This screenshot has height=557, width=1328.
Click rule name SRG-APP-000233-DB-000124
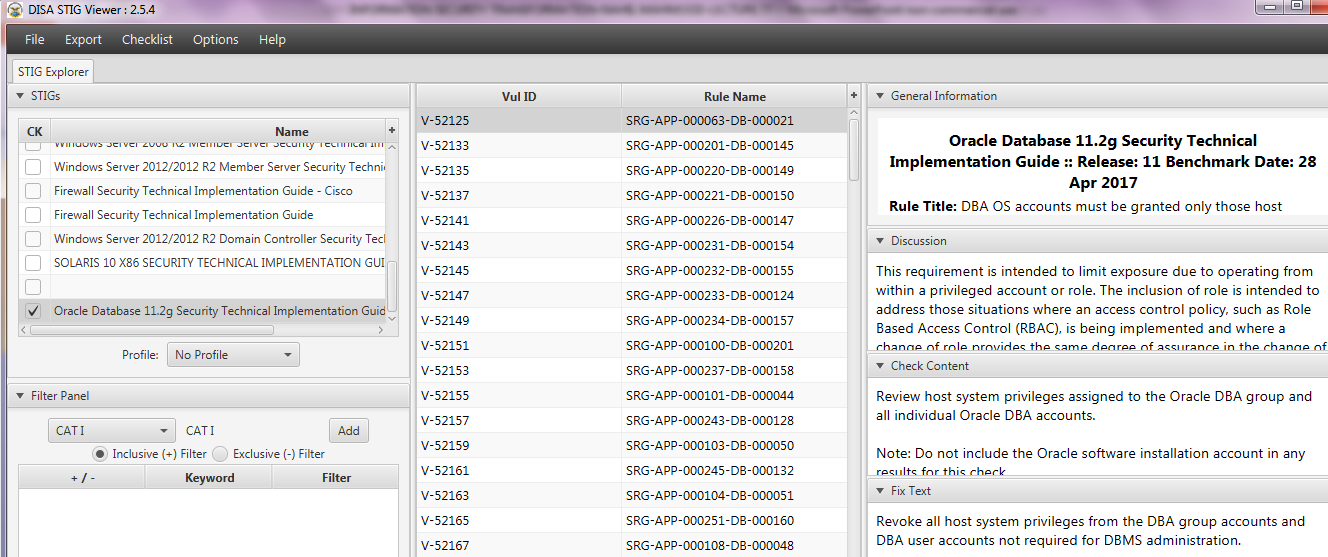pyautogui.click(x=710, y=296)
